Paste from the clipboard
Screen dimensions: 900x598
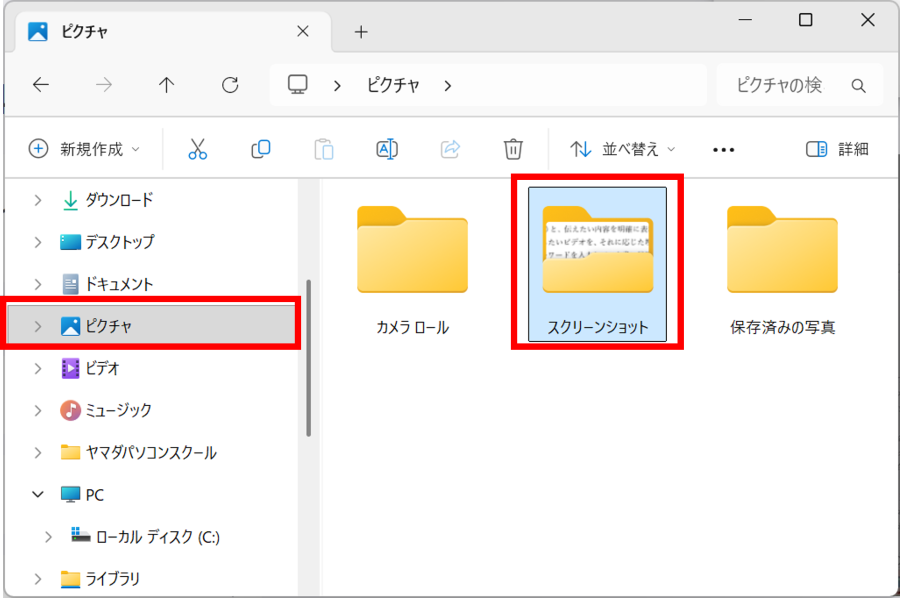(323, 148)
